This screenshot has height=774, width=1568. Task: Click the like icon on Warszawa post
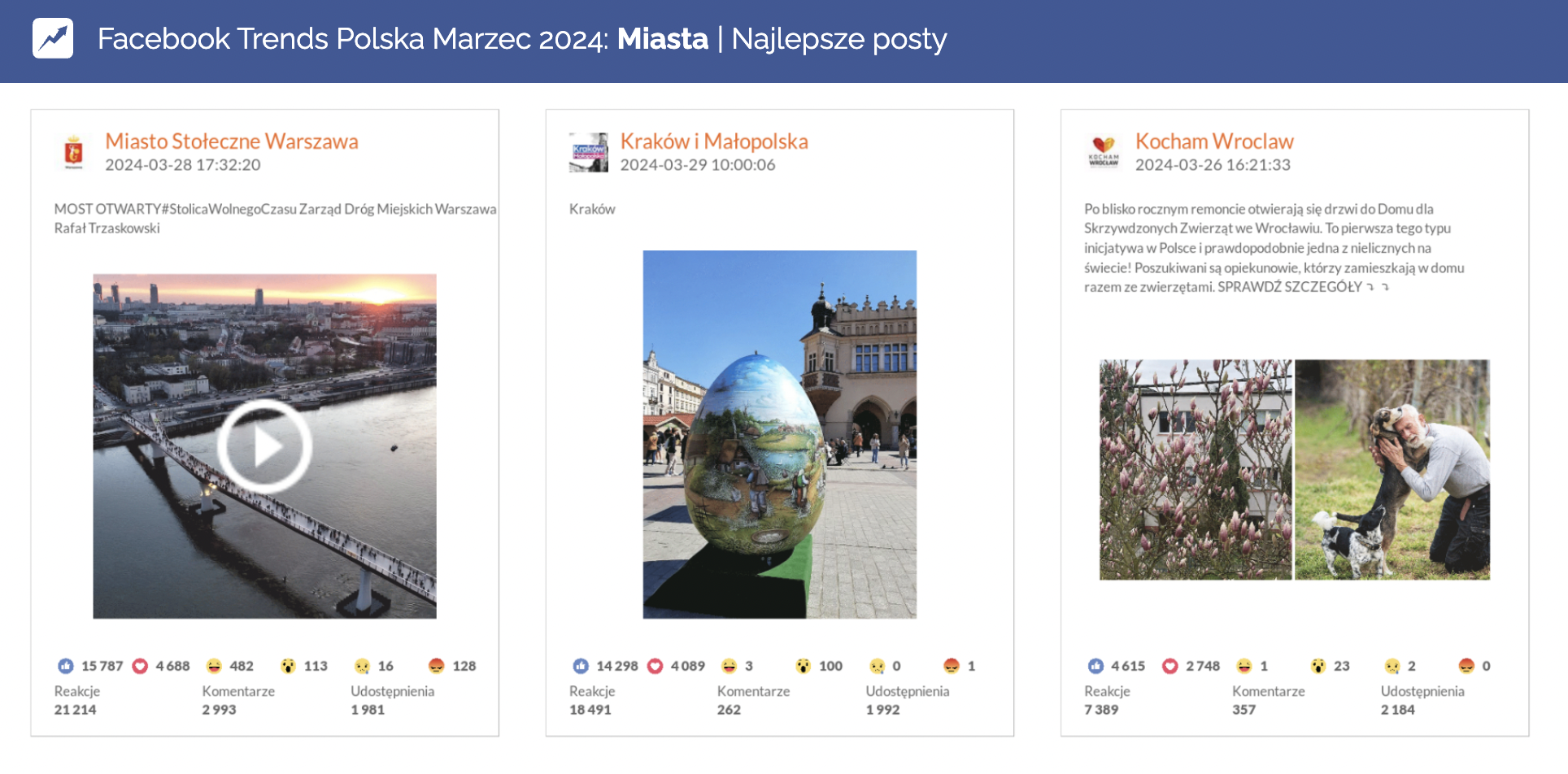[66, 666]
